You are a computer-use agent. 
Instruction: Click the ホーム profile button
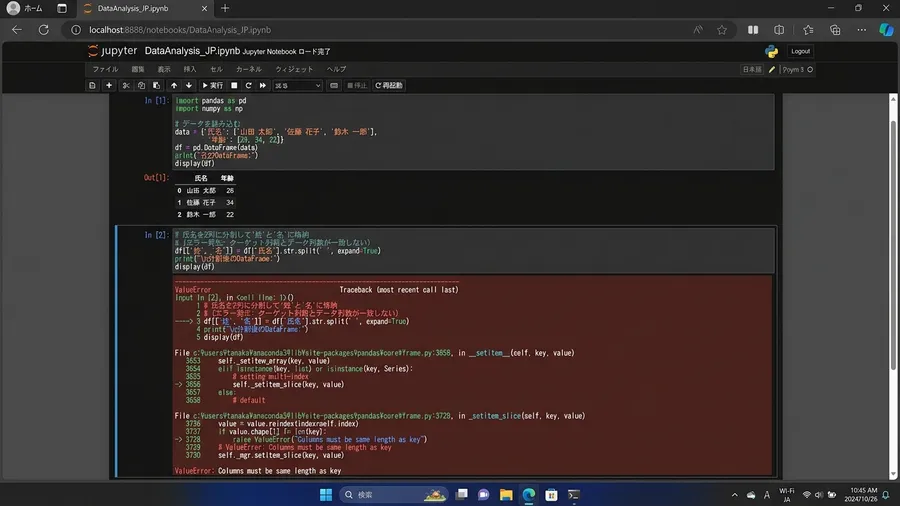[x=25, y=9]
